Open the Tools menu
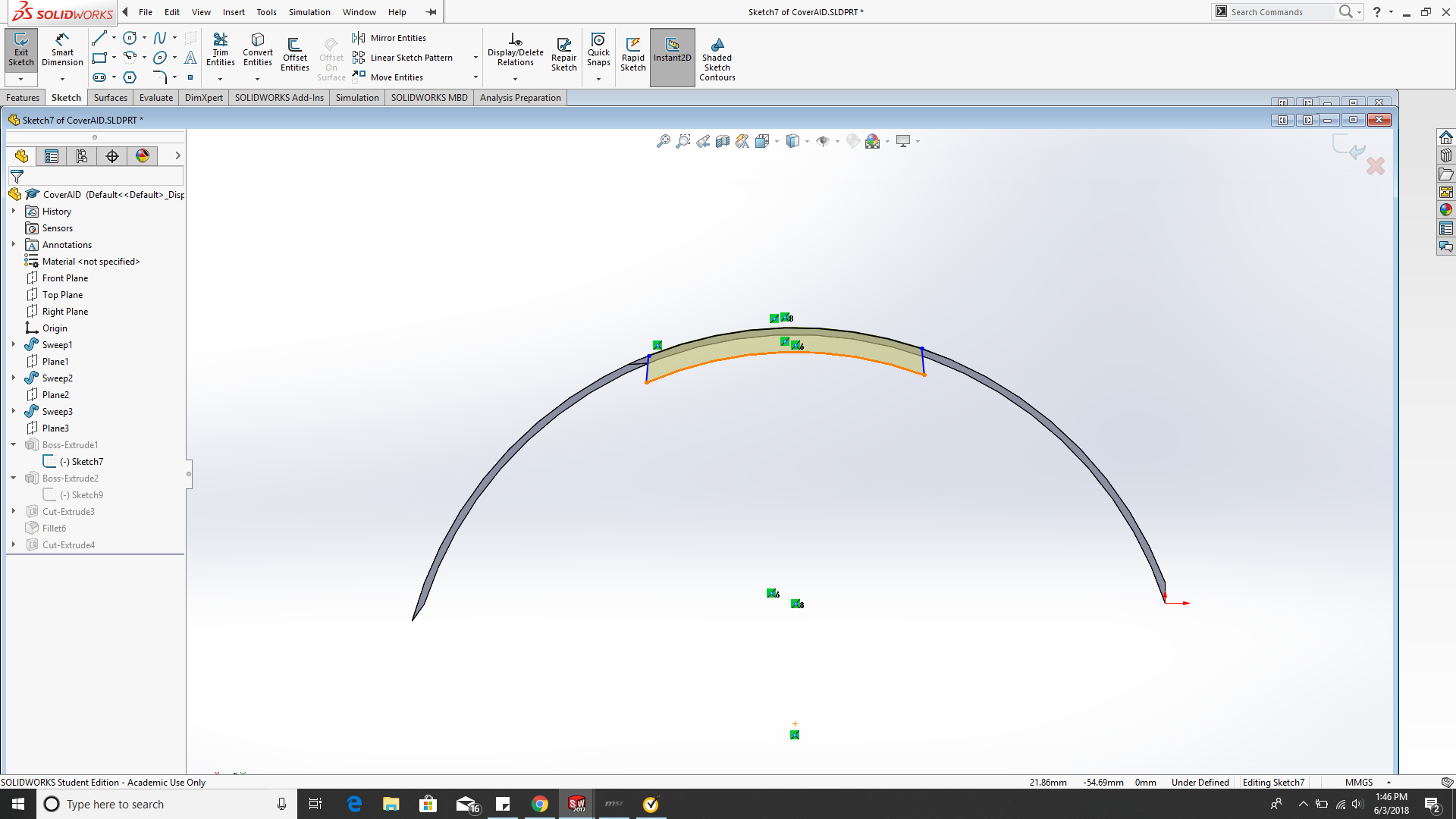Viewport: 1456px width, 819px height. pos(266,12)
